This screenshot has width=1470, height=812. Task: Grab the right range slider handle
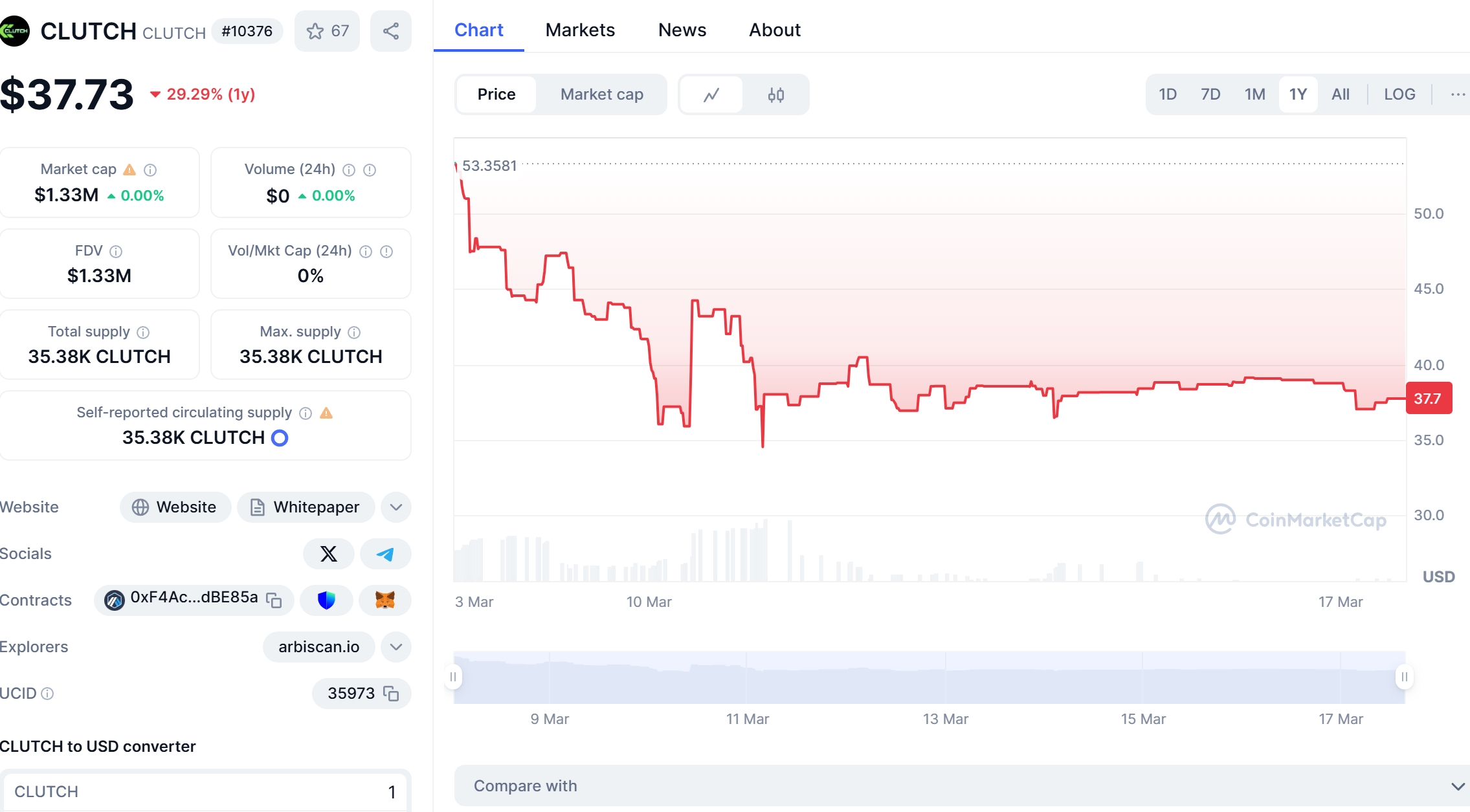click(1404, 677)
